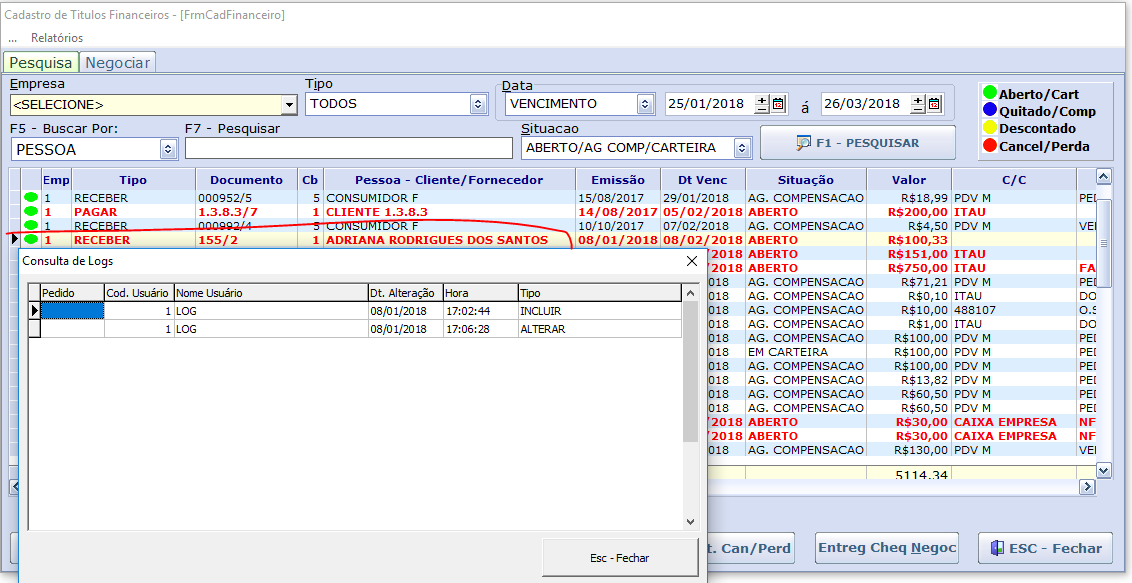The width and height of the screenshot is (1132, 583).
Task: Click the plus/minus stepper beside date 25/01/2018
Action: [x=762, y=103]
